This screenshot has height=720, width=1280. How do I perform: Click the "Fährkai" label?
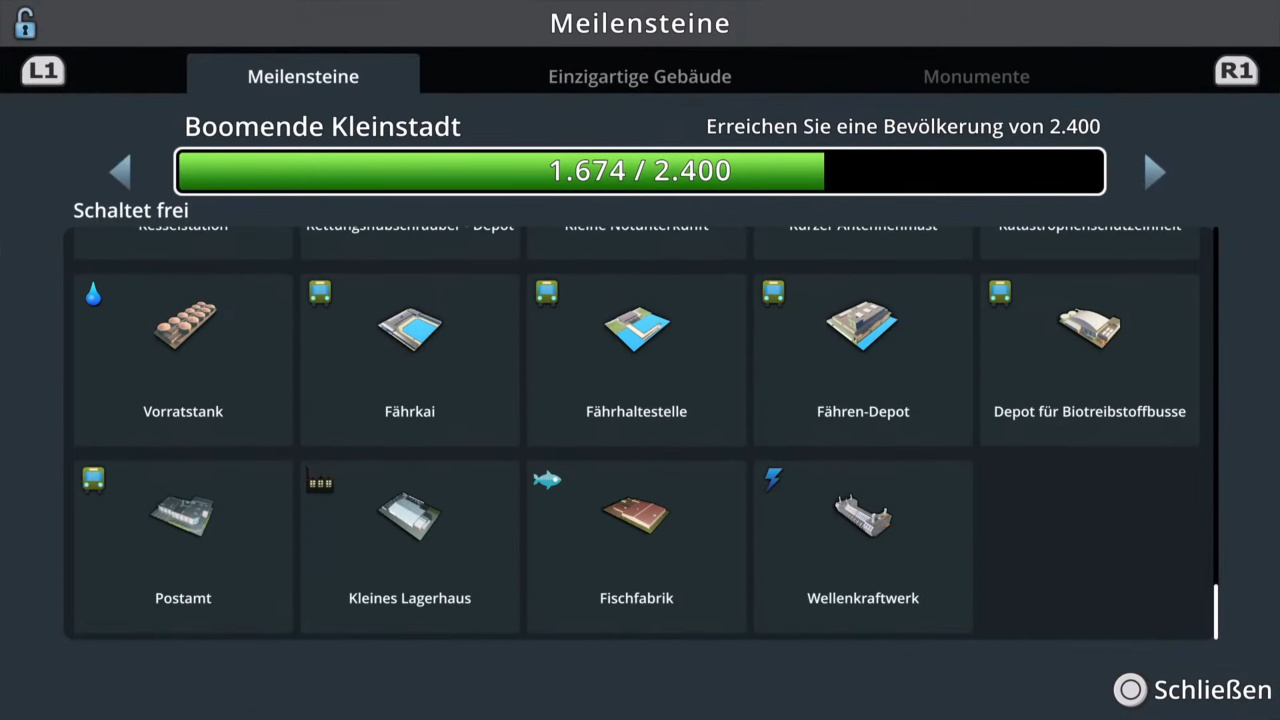coord(410,411)
